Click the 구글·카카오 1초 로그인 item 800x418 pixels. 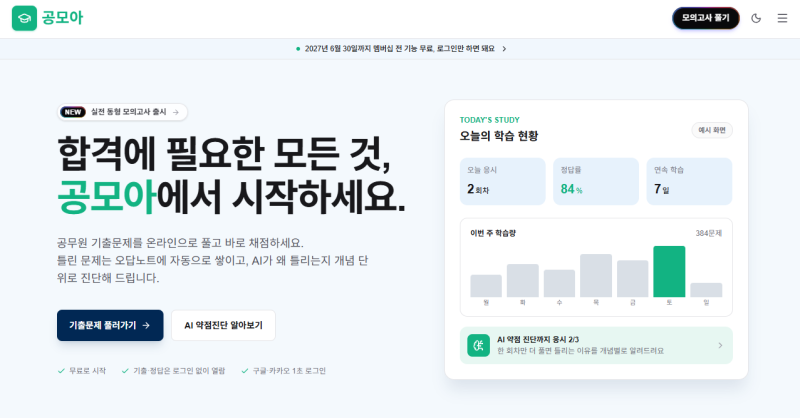[x=284, y=371]
